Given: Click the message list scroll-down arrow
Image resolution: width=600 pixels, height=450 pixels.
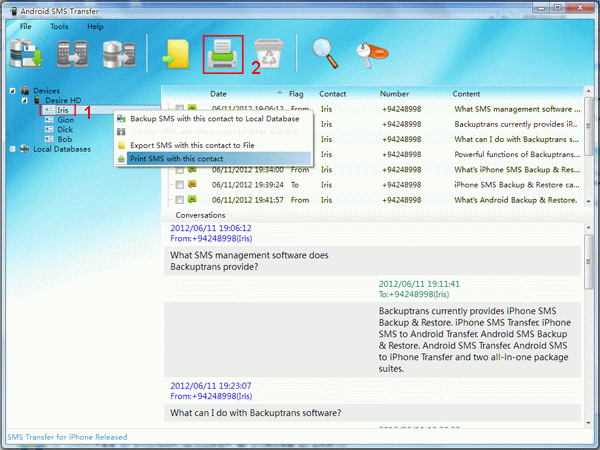Looking at the screenshot, I should click(589, 202).
